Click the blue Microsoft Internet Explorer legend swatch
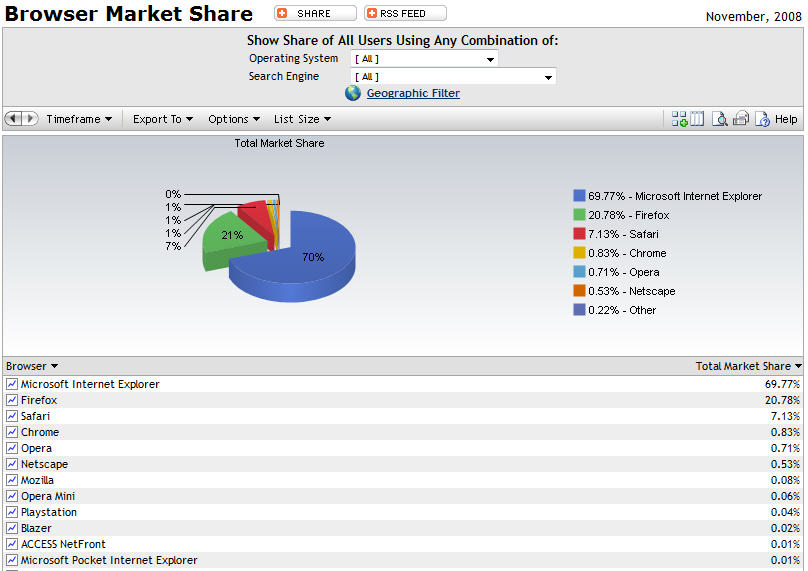Viewport: 808px width, 571px height. coord(579,196)
